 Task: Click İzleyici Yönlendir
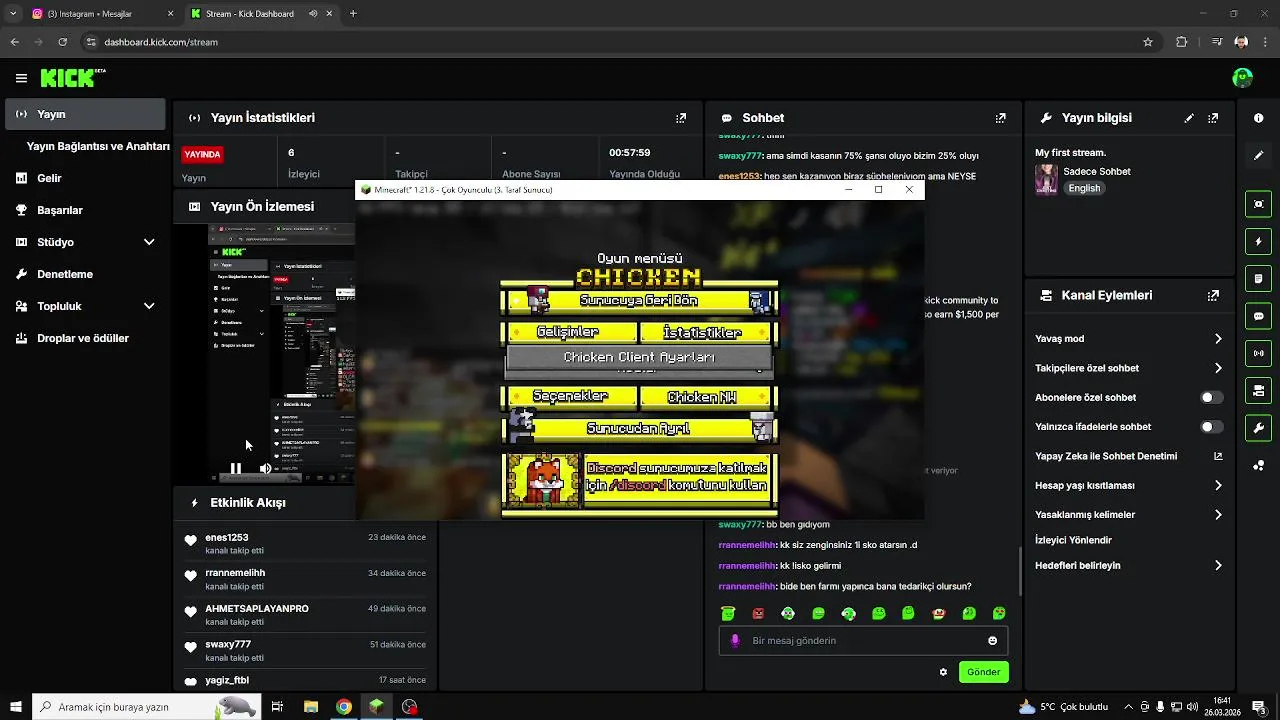(1073, 540)
